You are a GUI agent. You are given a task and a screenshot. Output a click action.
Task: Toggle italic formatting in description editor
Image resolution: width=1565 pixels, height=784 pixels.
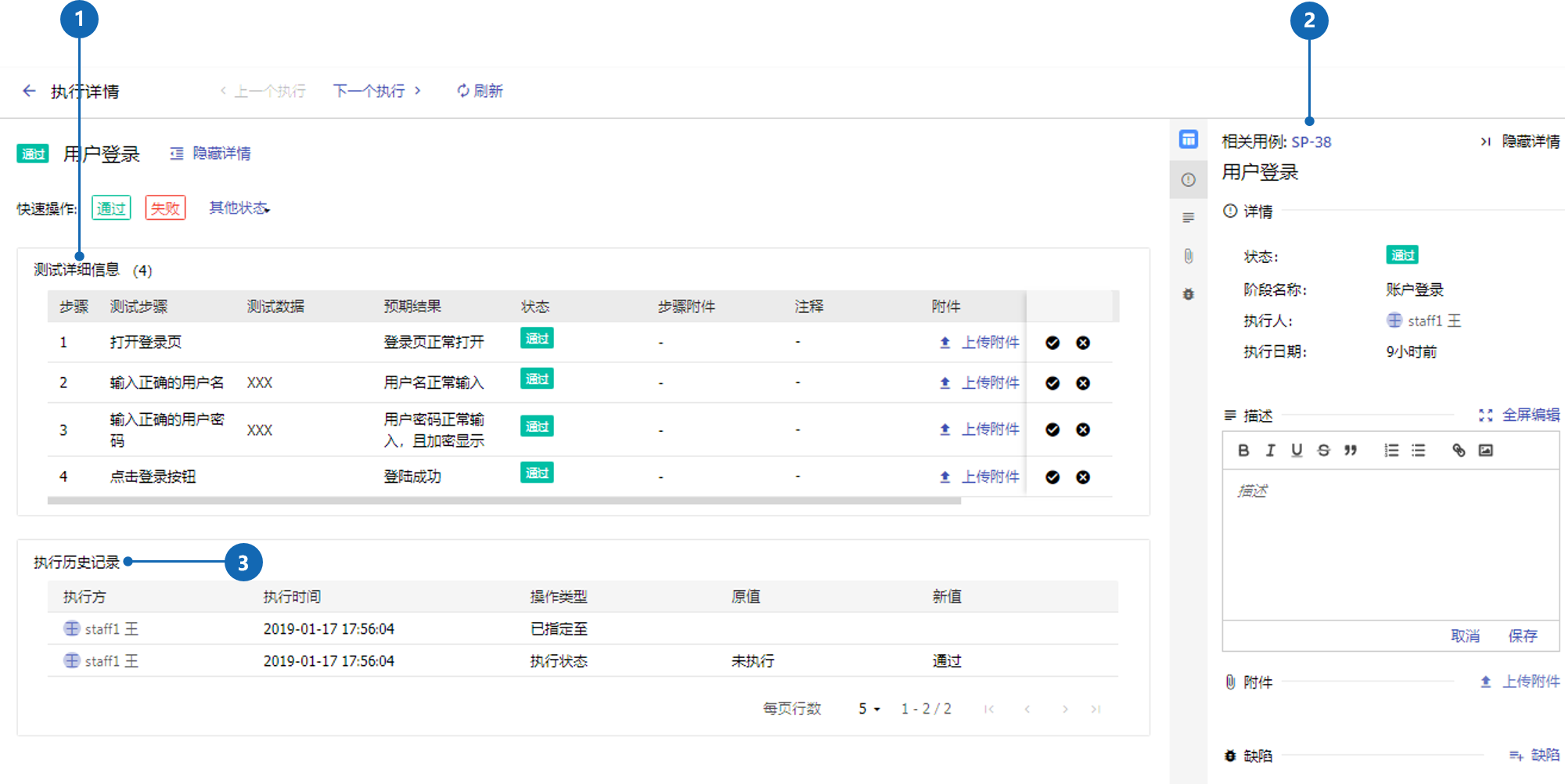[x=1270, y=450]
